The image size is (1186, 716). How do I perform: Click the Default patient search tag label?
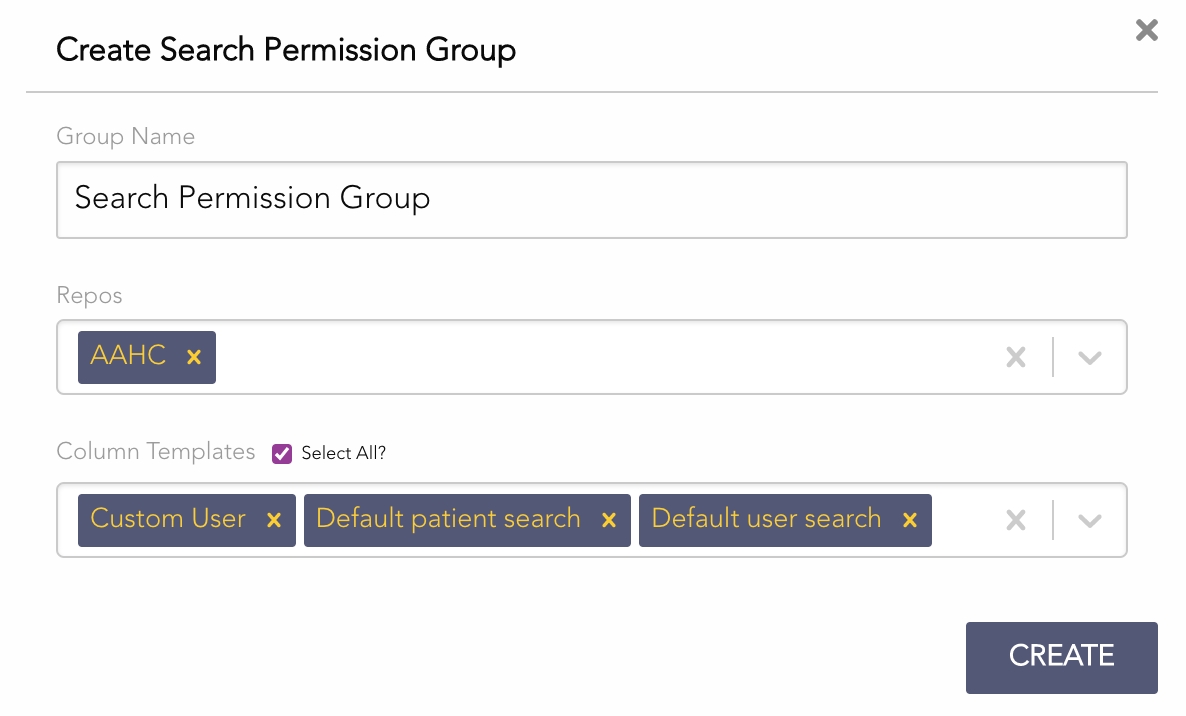point(448,519)
